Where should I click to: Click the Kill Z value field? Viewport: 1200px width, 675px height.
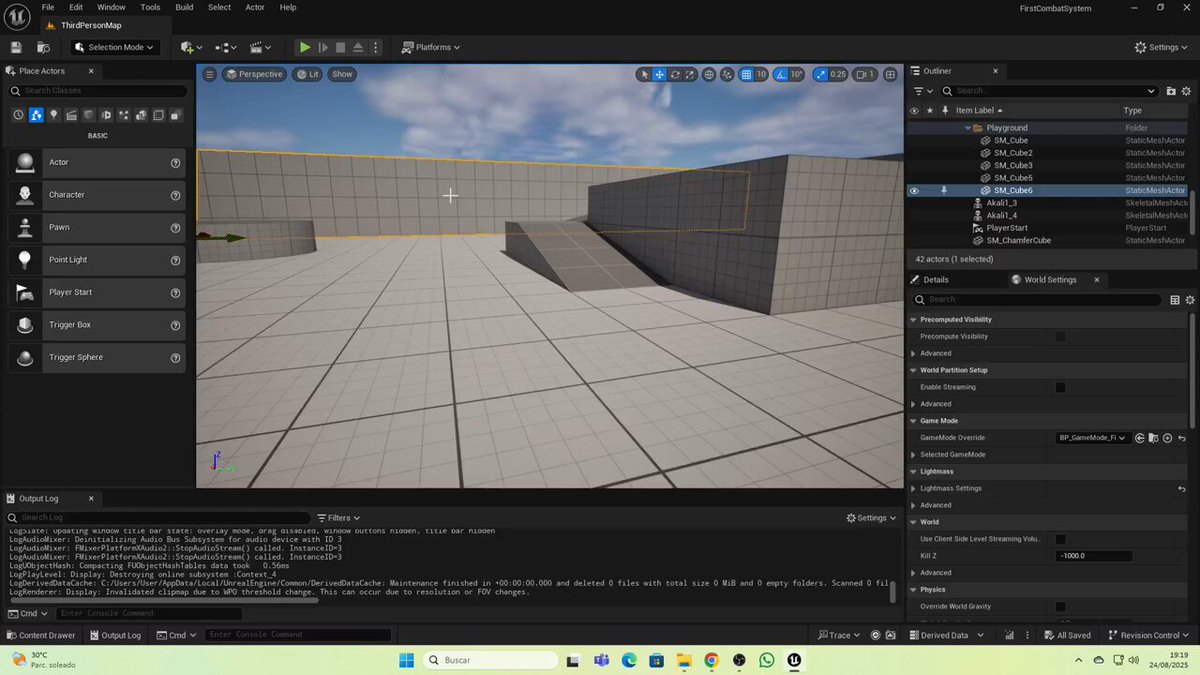[x=1094, y=556]
